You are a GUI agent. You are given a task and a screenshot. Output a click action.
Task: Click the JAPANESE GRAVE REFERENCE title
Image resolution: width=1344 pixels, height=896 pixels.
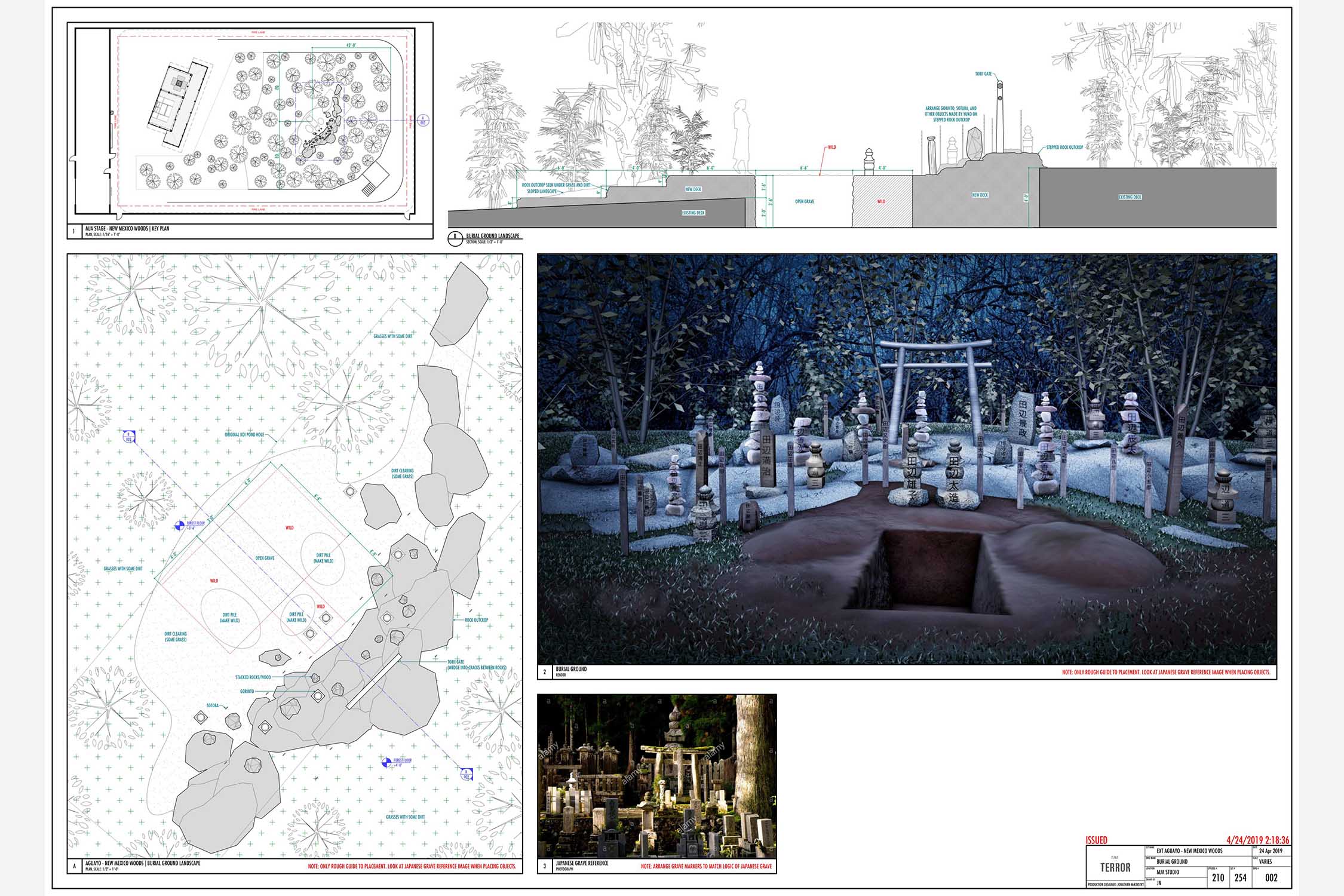582,863
